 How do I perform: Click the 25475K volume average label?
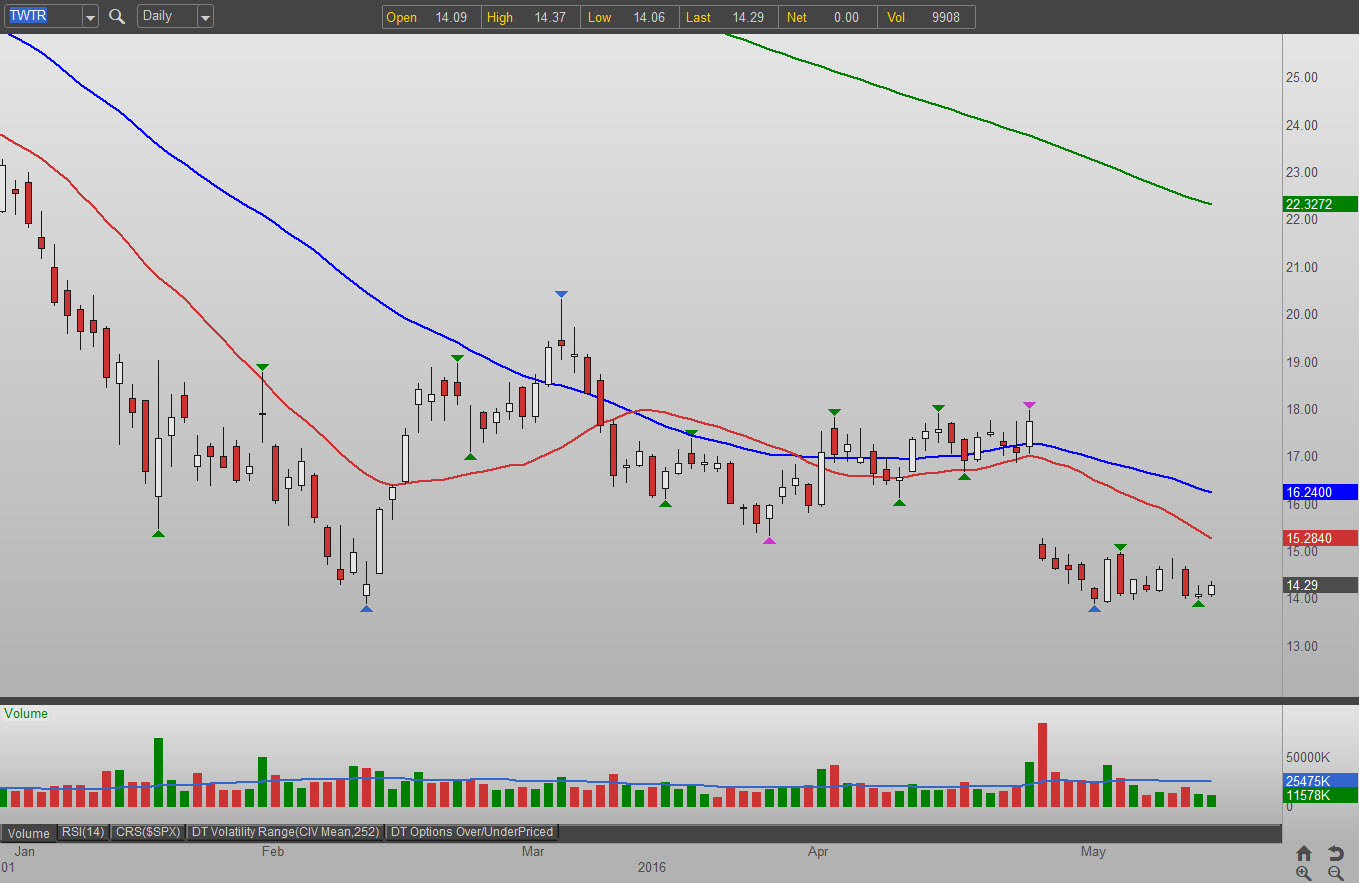(1320, 781)
